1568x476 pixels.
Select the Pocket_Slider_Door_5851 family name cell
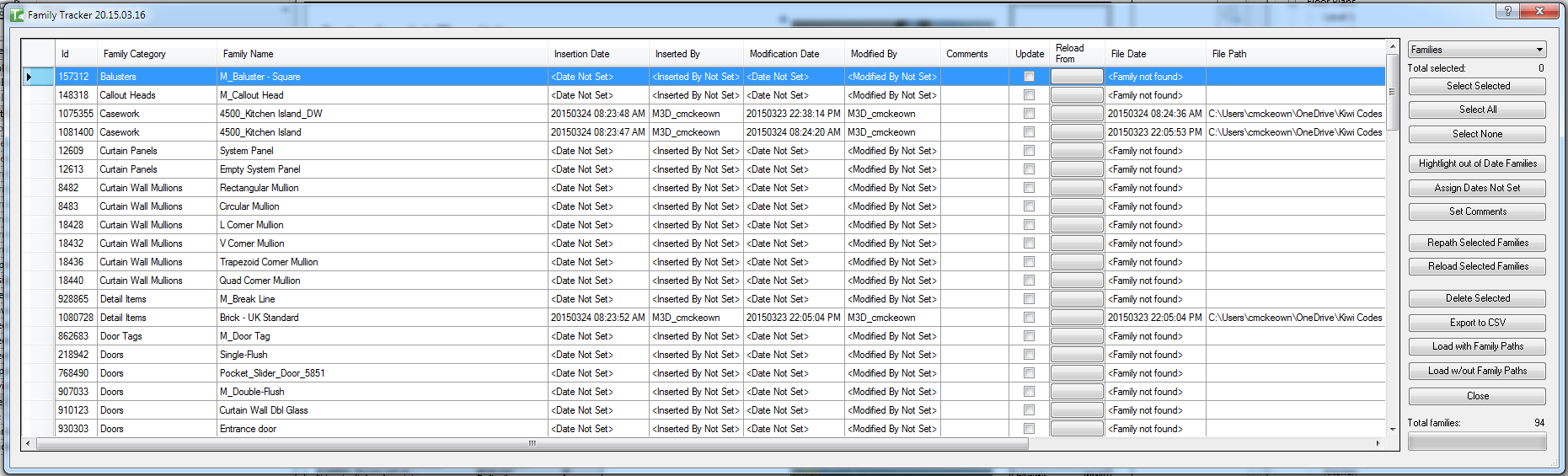point(272,373)
